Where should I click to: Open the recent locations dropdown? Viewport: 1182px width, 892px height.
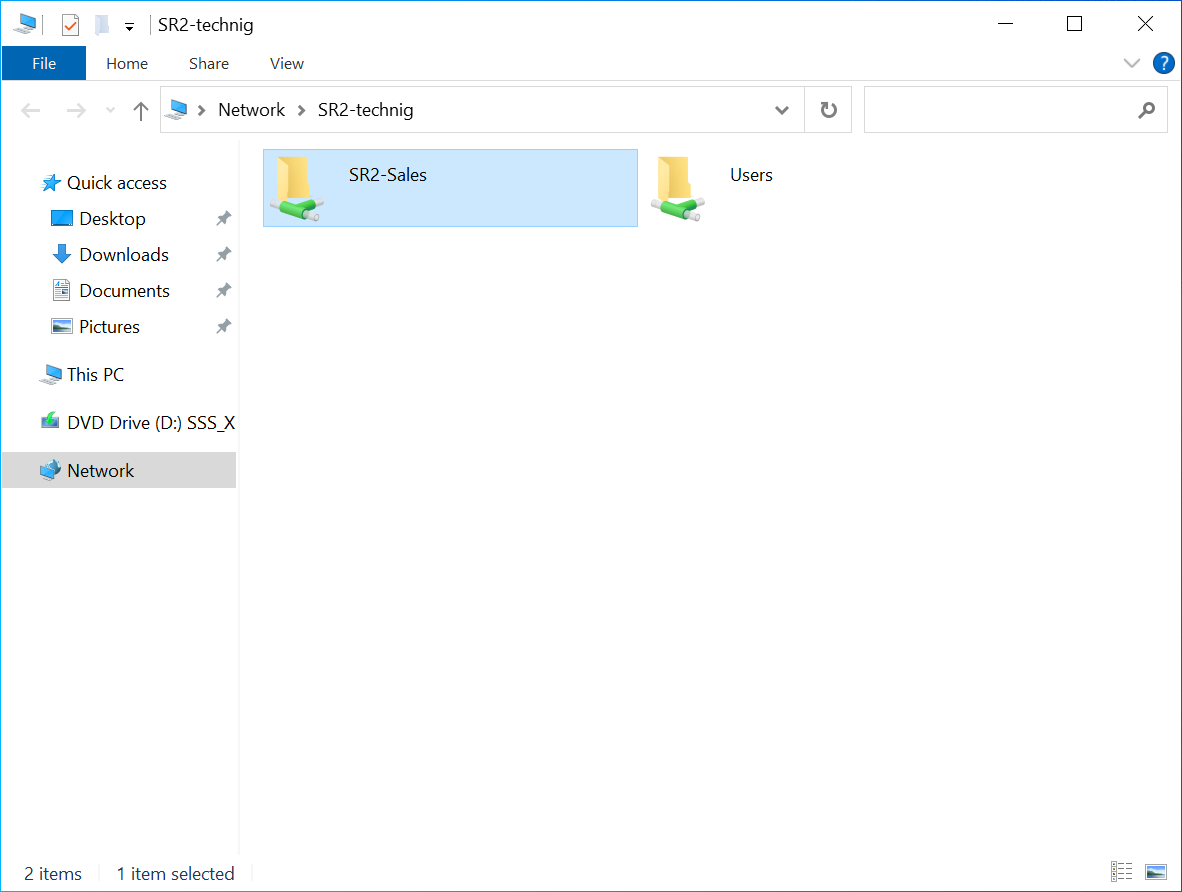click(110, 110)
